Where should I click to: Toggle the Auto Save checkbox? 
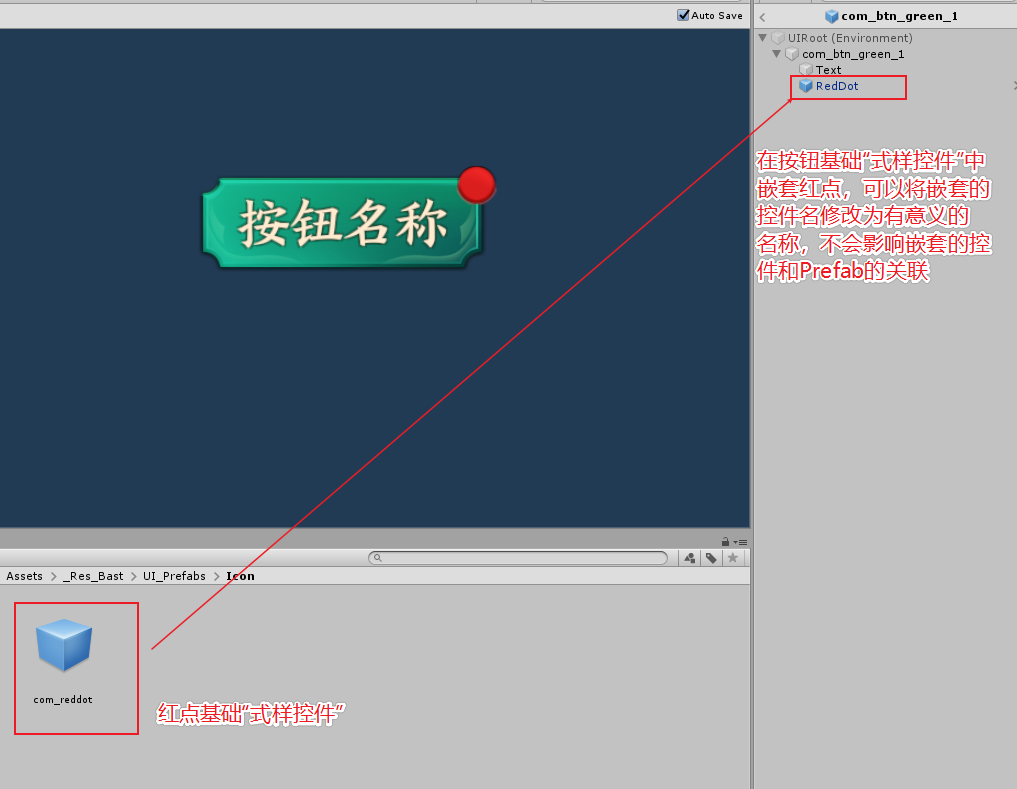coord(683,15)
